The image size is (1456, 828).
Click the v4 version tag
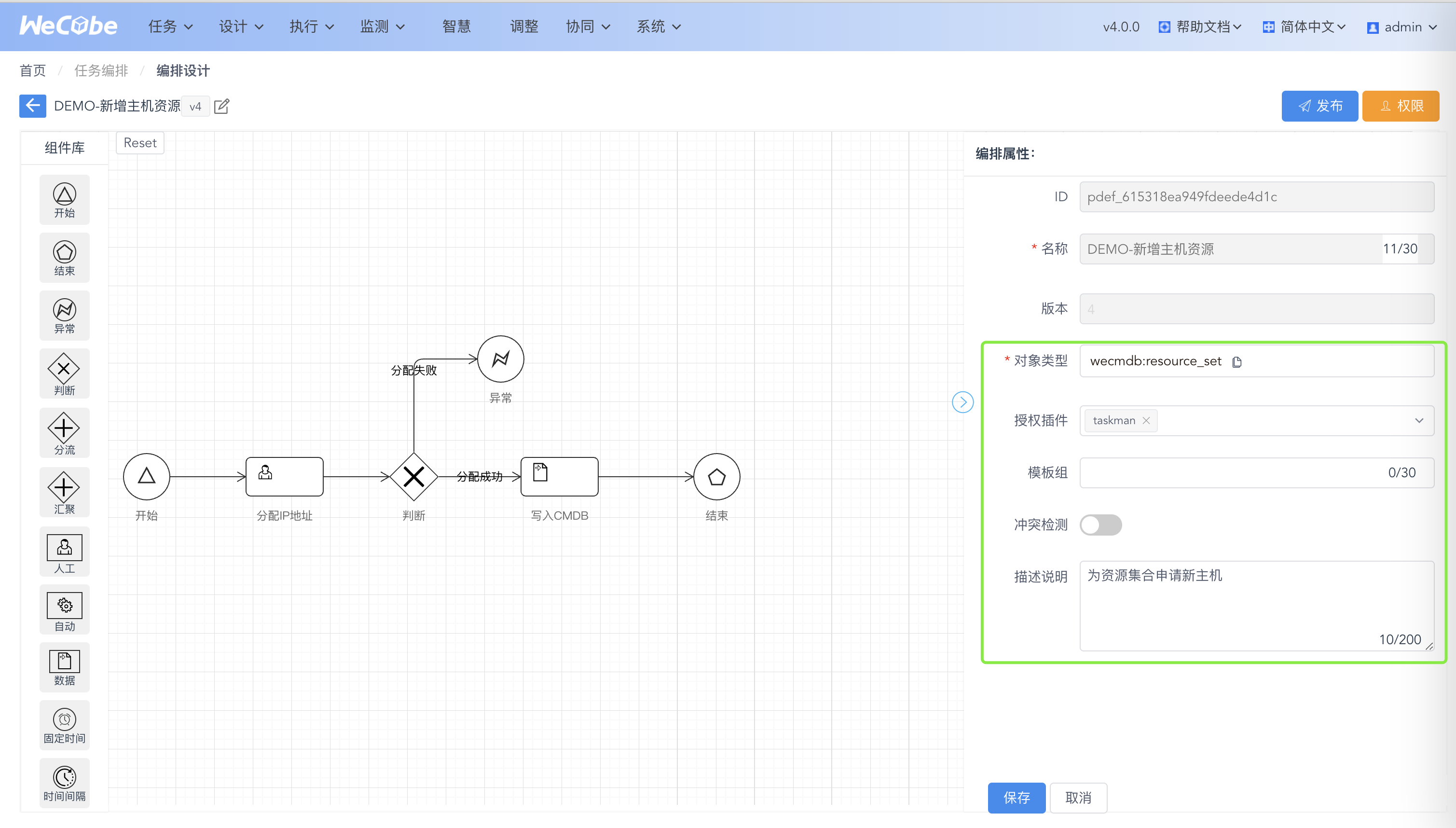click(x=195, y=106)
